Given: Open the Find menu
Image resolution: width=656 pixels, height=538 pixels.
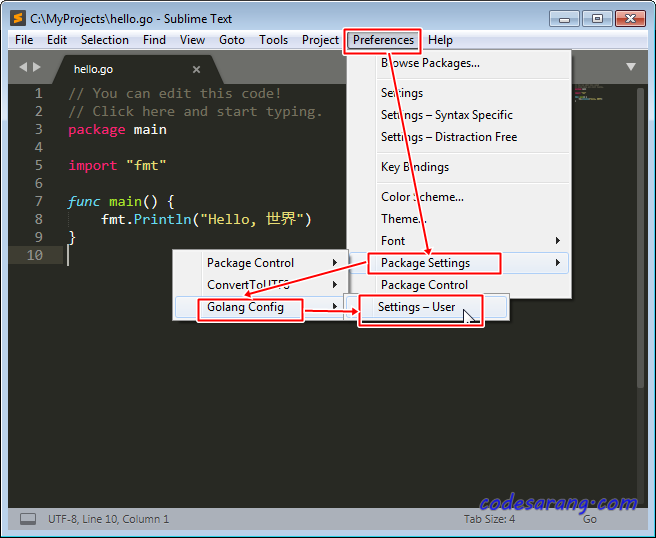Looking at the screenshot, I should [154, 40].
